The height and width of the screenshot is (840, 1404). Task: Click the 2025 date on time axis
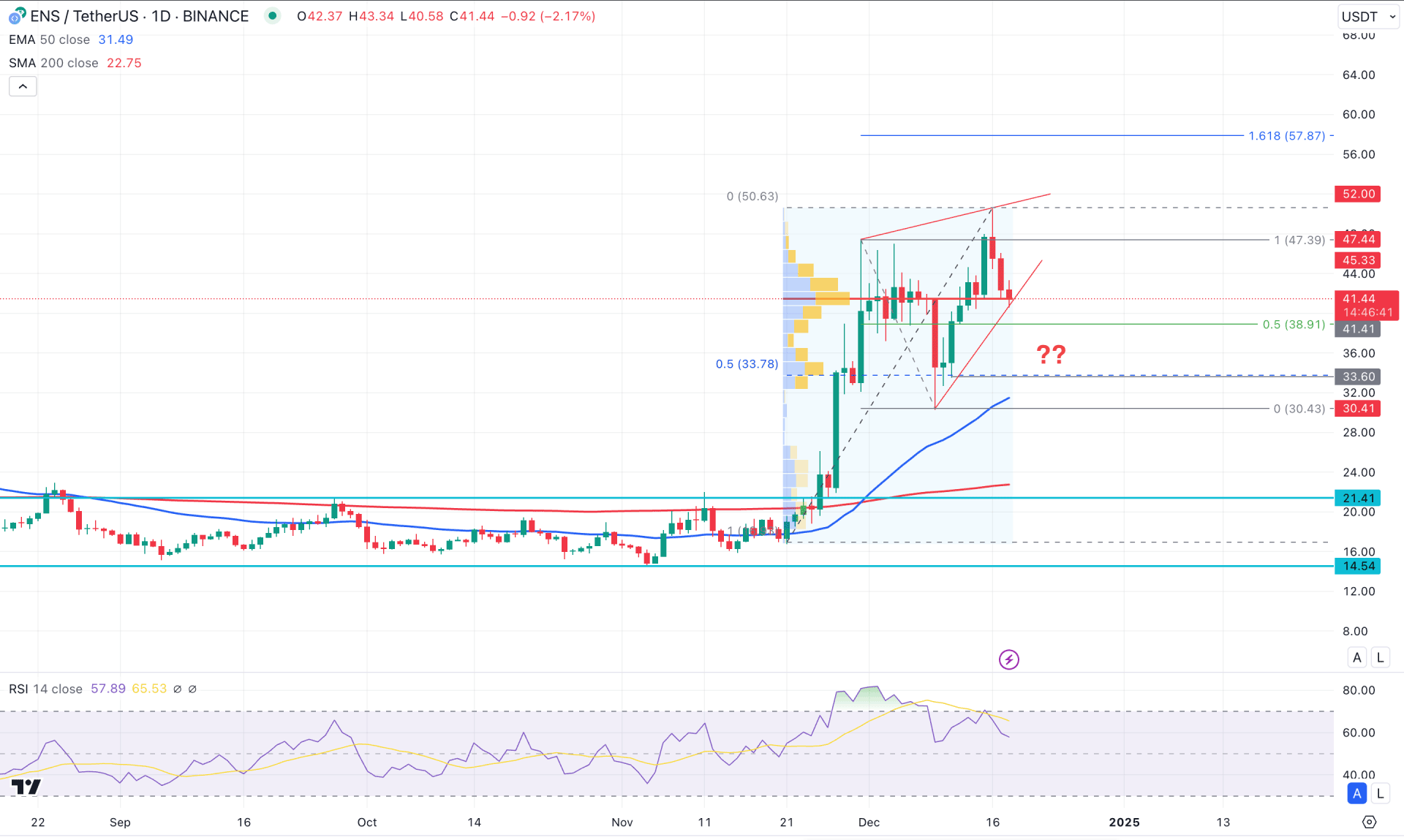coord(1124,822)
